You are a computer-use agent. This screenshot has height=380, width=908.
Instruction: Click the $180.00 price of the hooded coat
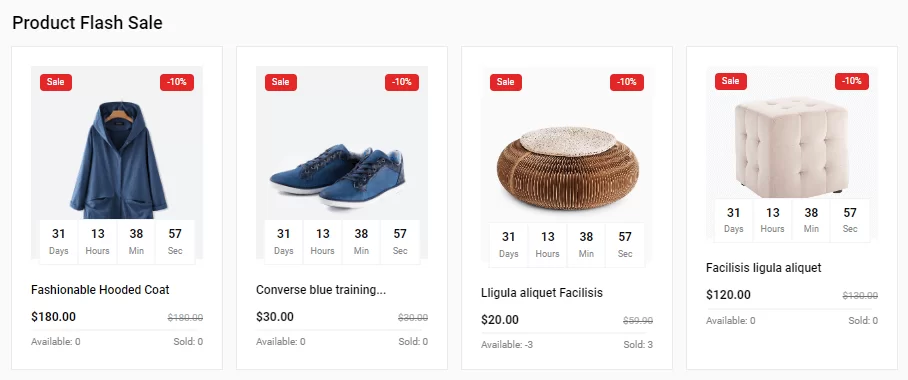point(53,317)
